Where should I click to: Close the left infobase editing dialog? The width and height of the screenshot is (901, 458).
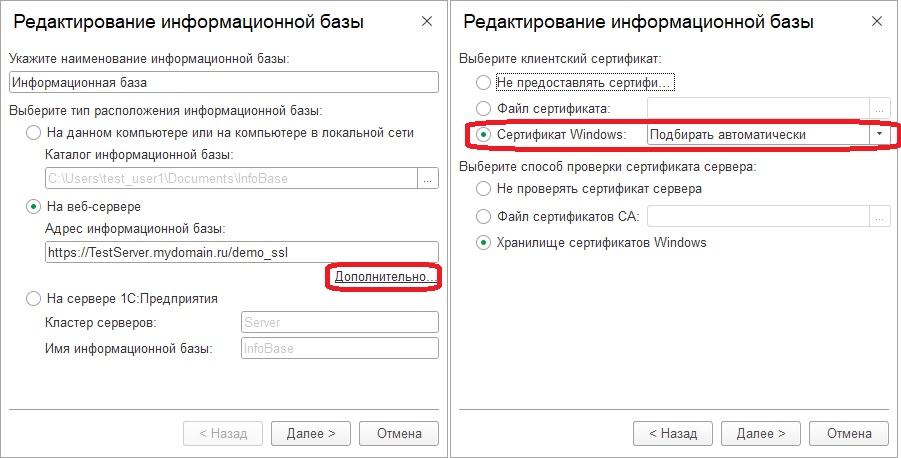point(427,21)
